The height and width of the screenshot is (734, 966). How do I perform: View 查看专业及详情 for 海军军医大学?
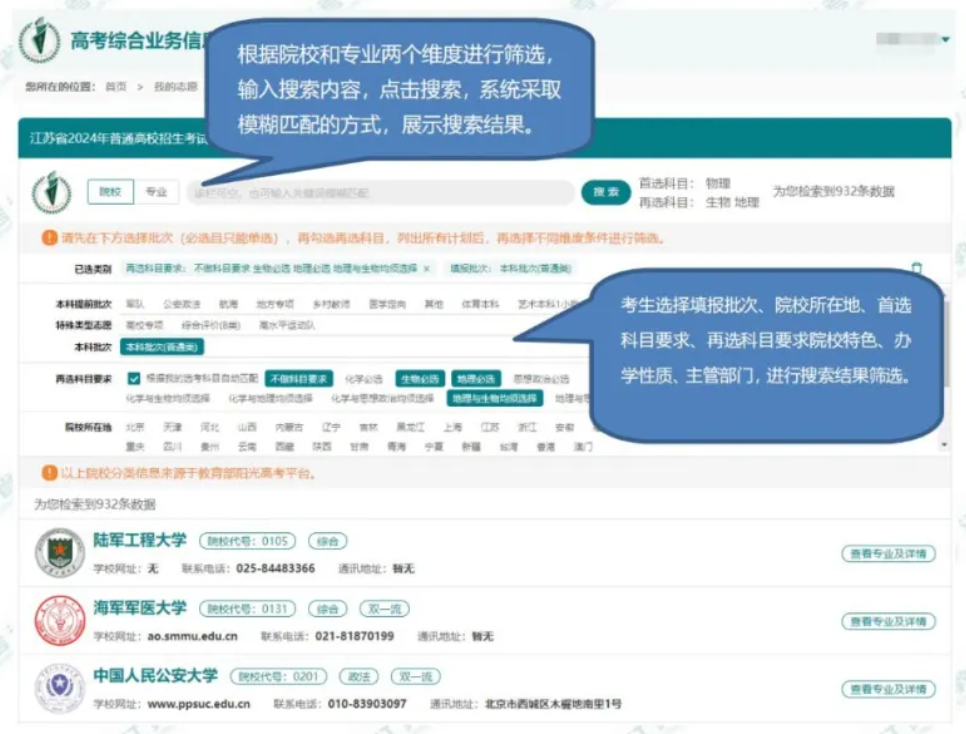point(888,621)
